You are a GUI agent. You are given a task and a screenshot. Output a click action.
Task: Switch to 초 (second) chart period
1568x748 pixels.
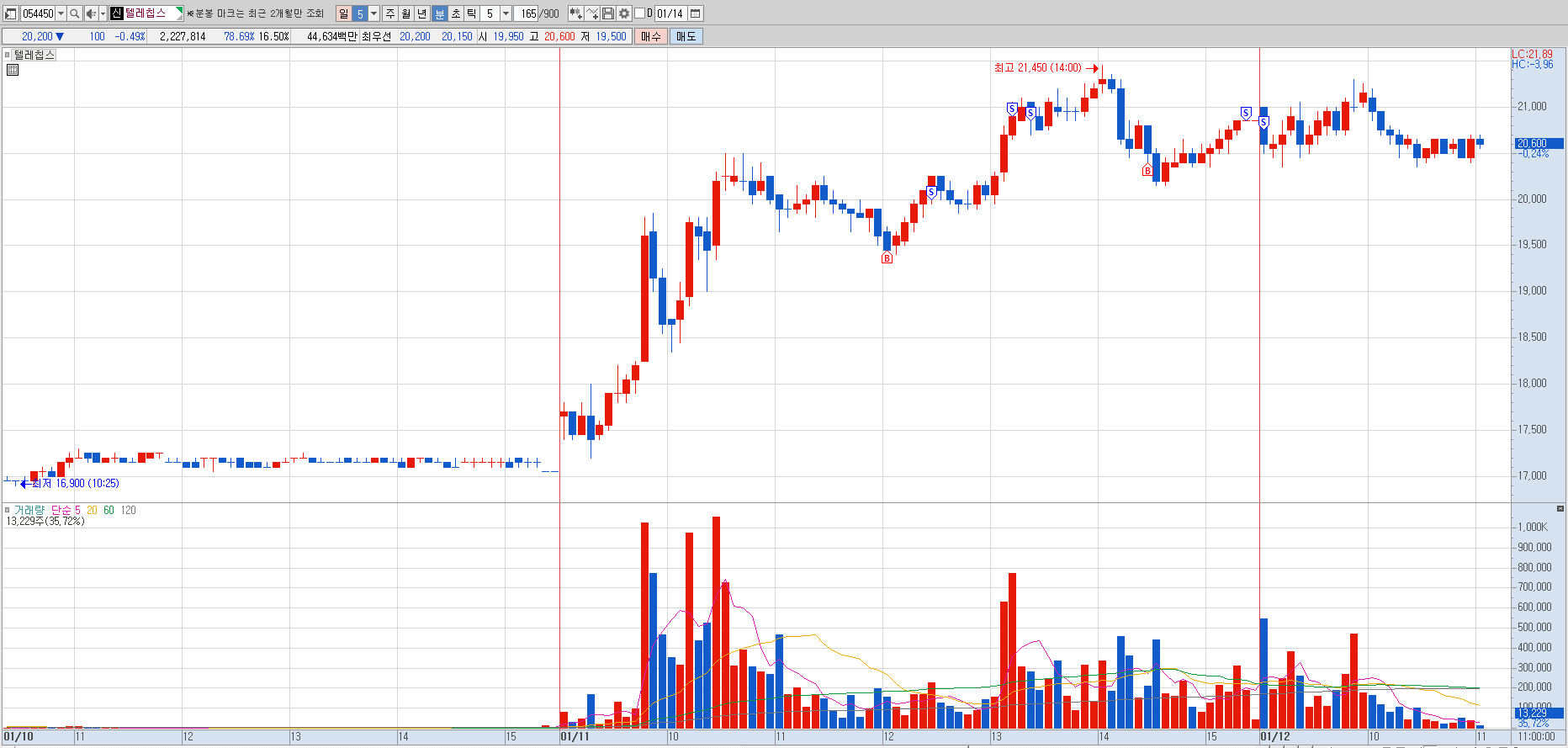tap(455, 13)
